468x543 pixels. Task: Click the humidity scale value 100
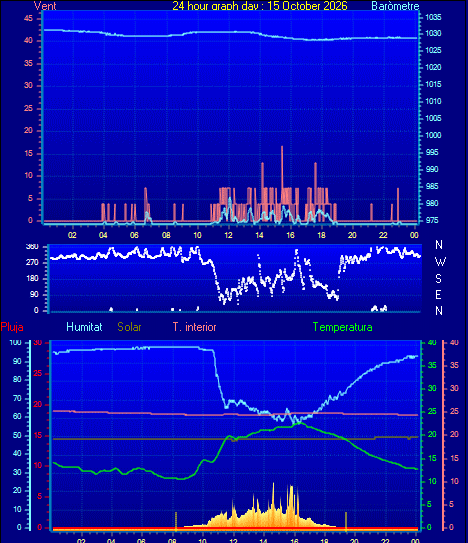[x=16, y=342]
